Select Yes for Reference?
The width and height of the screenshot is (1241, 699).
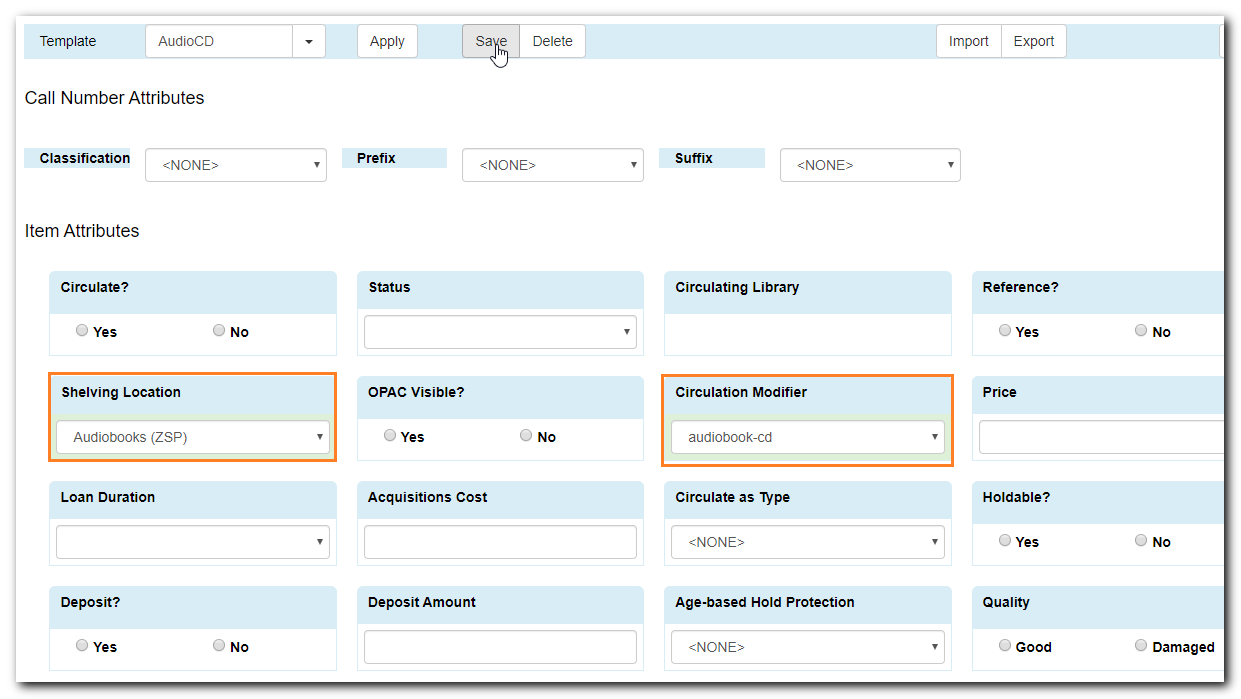pyautogui.click(x=1005, y=331)
